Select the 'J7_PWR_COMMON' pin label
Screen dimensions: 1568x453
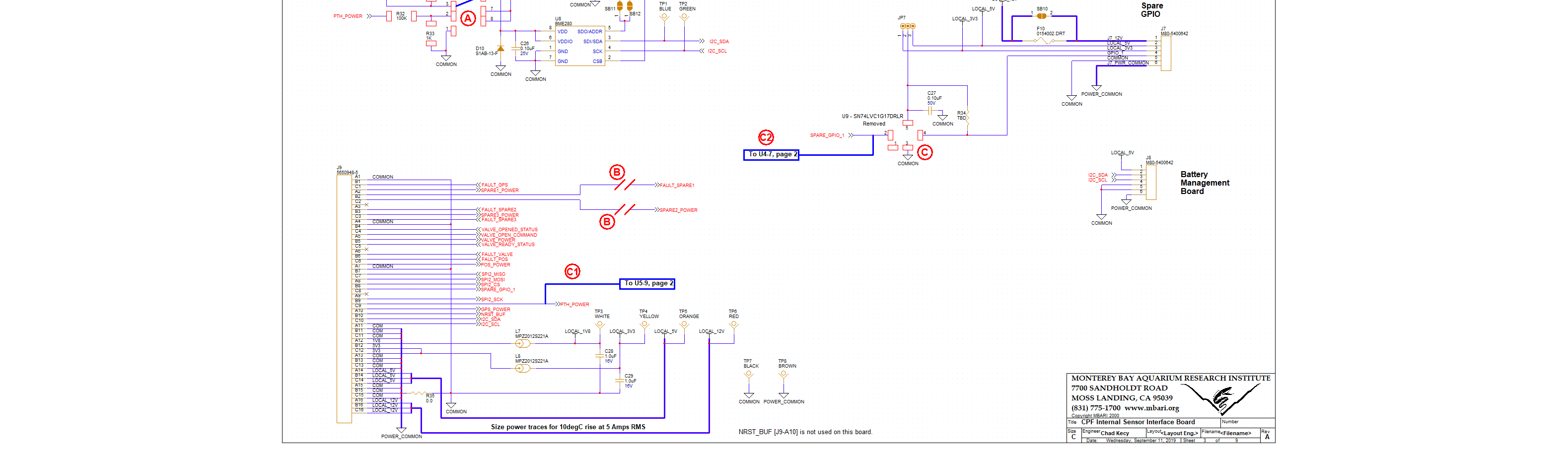click(x=1127, y=63)
